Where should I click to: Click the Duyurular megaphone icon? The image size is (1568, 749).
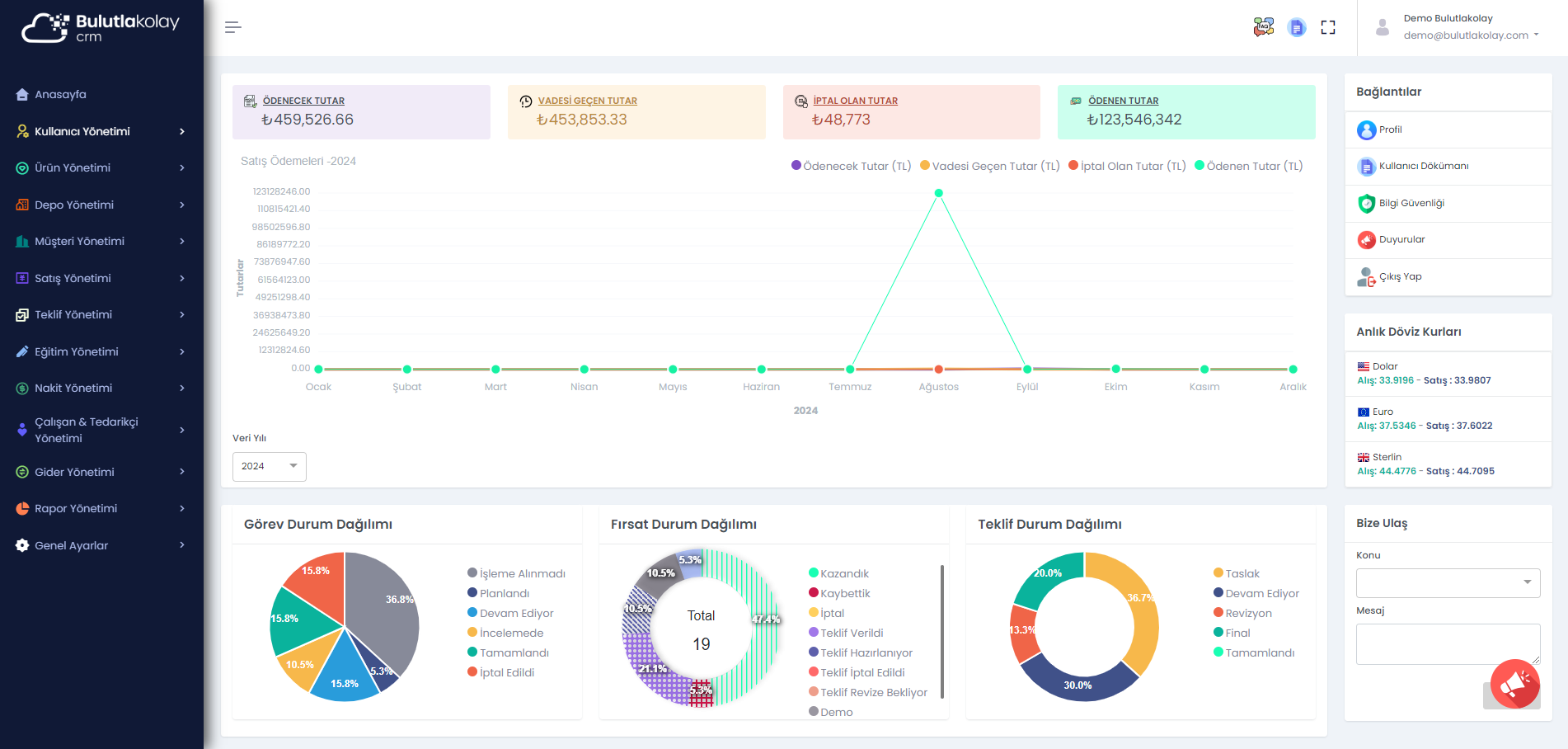1366,240
